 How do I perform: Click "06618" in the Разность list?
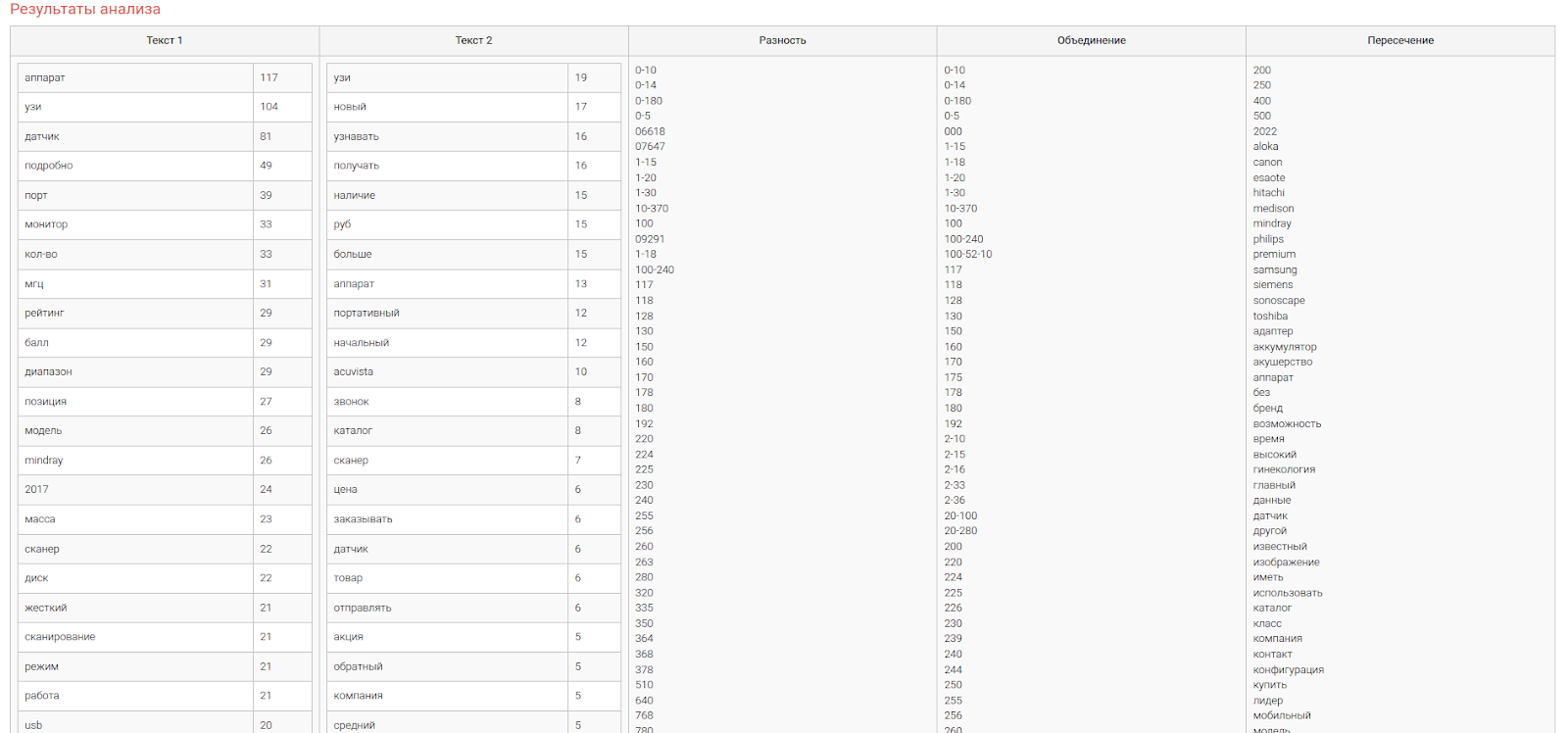(650, 131)
